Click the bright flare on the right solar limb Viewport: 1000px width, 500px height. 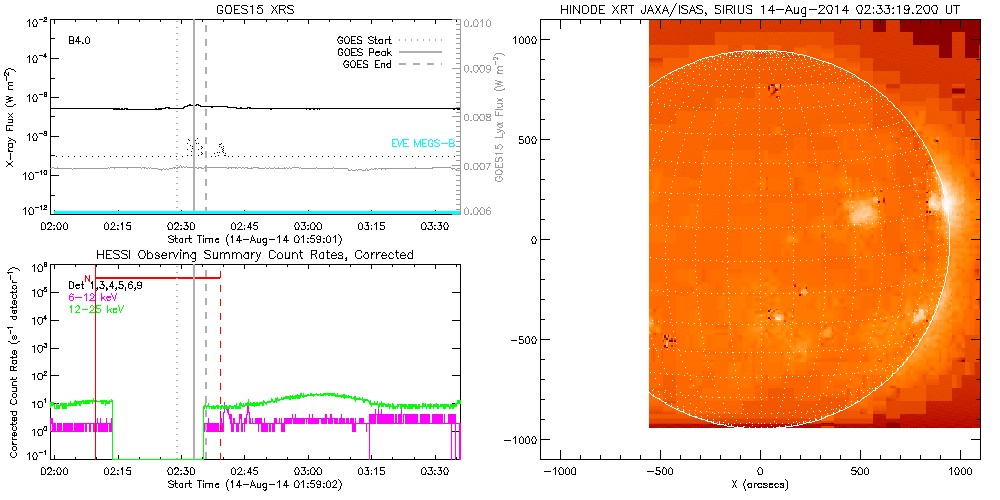[x=938, y=203]
